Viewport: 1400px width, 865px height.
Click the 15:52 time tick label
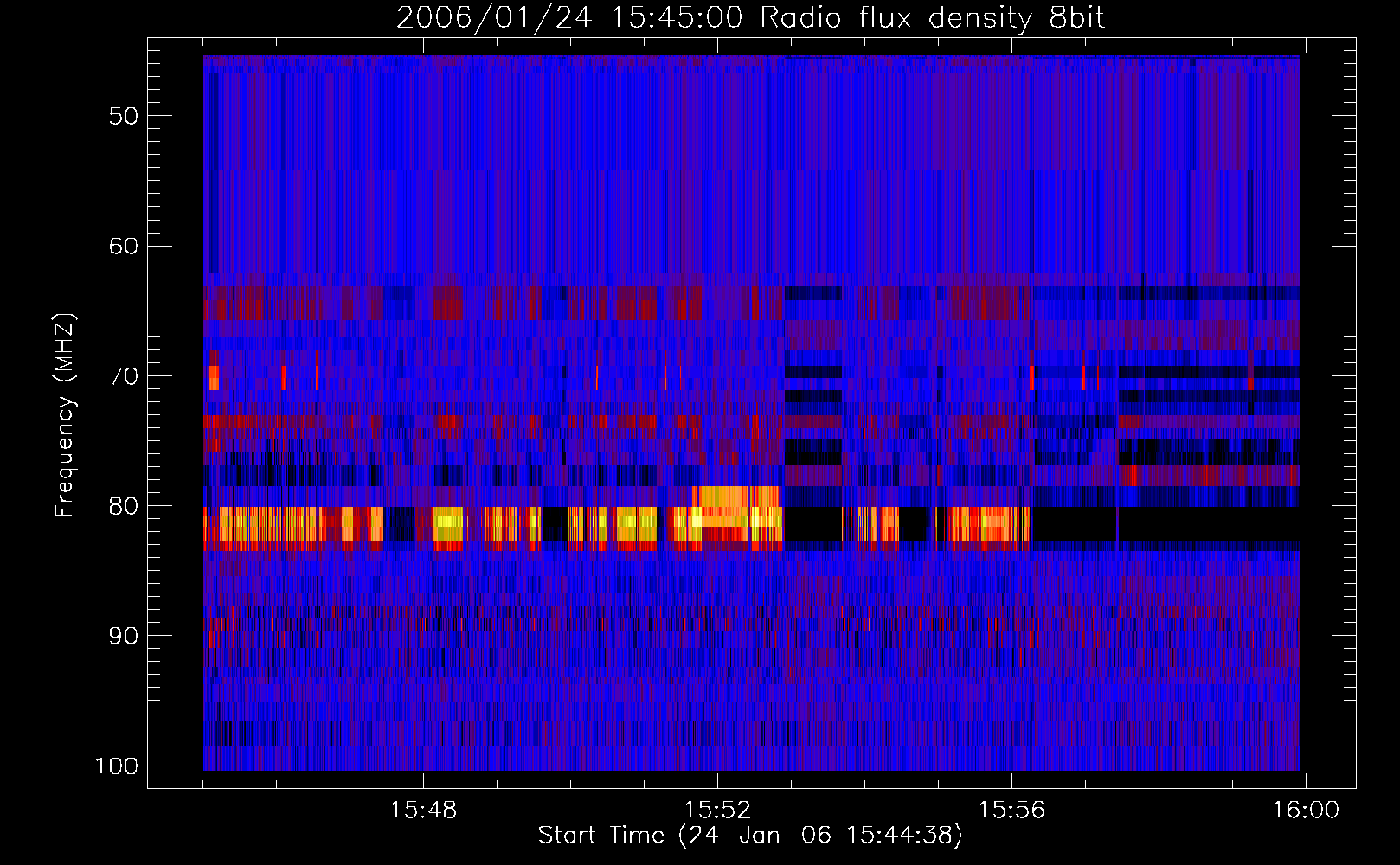point(717,811)
